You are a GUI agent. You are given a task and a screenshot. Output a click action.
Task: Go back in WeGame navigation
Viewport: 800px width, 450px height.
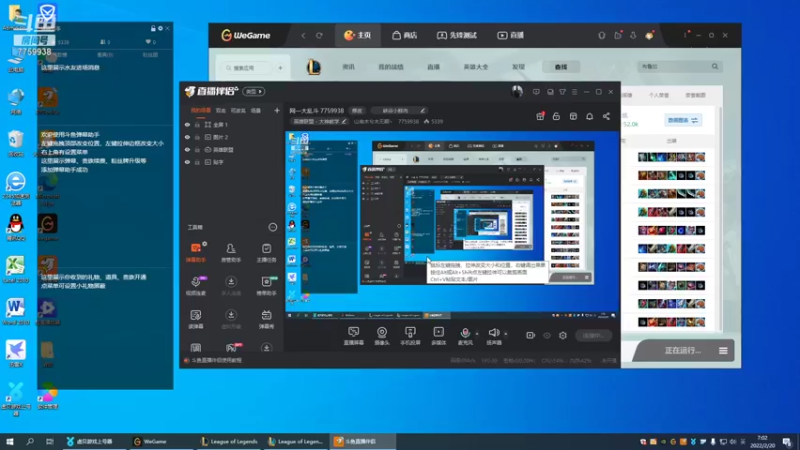303,35
